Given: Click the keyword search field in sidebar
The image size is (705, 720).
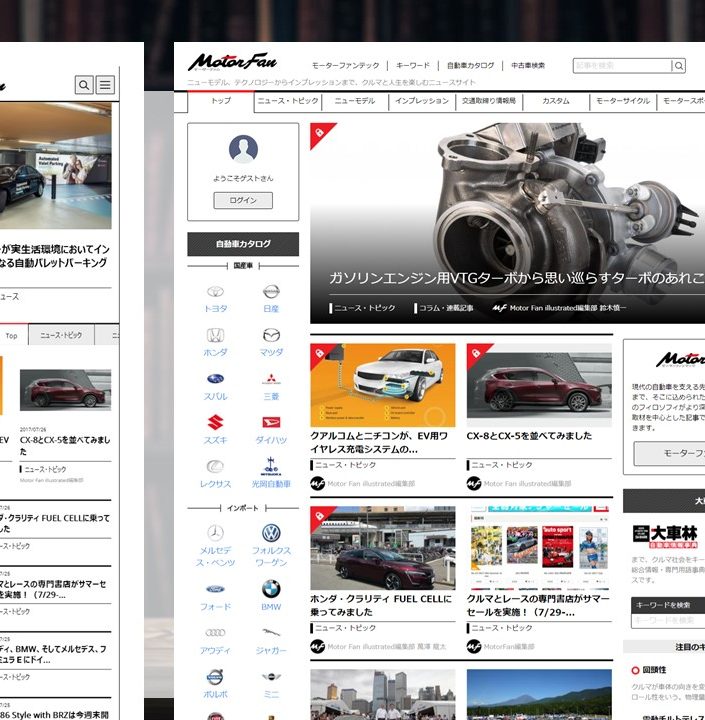Looking at the screenshot, I should point(668,620).
